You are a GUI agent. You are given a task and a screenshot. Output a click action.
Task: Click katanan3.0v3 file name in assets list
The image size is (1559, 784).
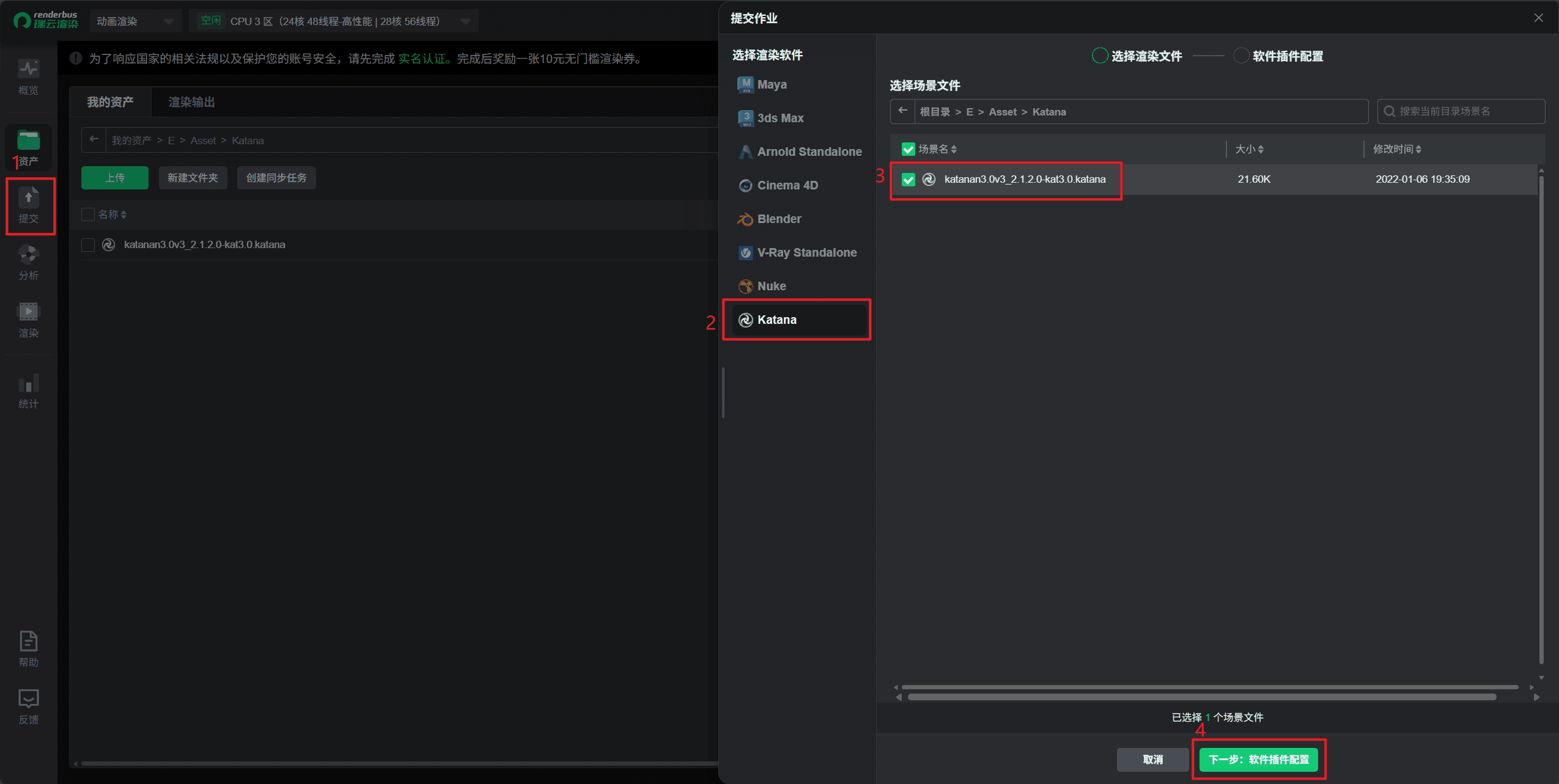tap(205, 244)
